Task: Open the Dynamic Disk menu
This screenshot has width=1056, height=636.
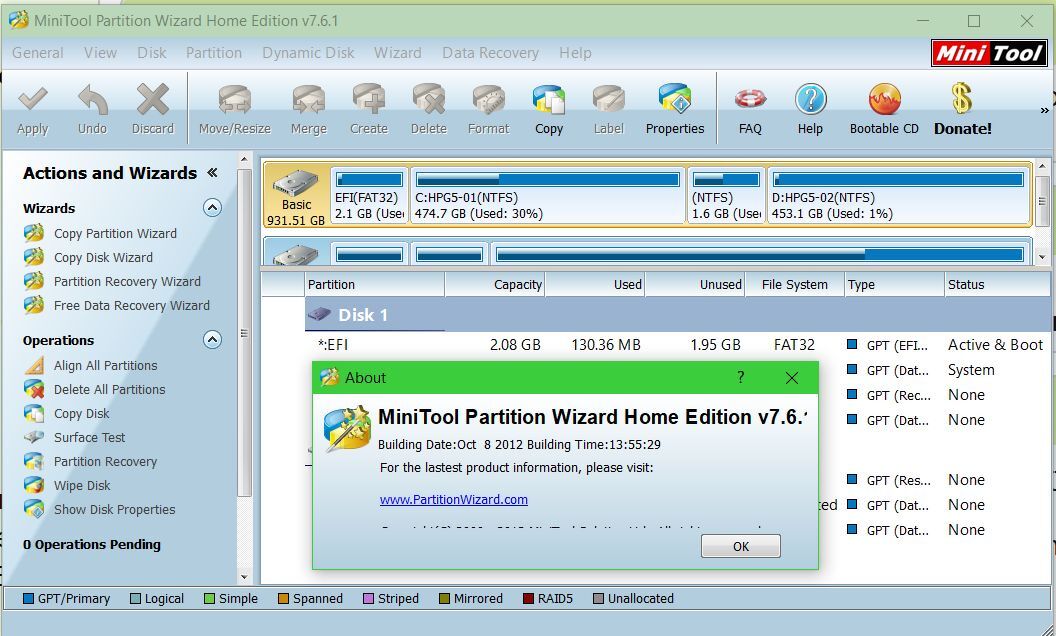Action: point(308,53)
